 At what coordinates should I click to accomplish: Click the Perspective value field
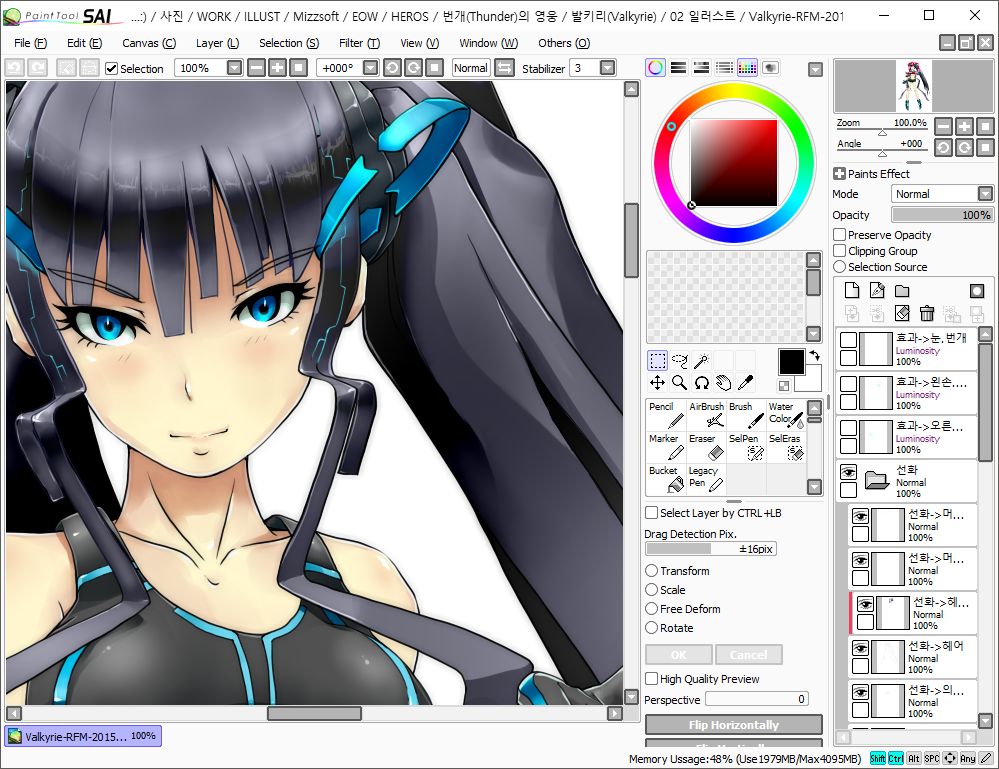757,699
